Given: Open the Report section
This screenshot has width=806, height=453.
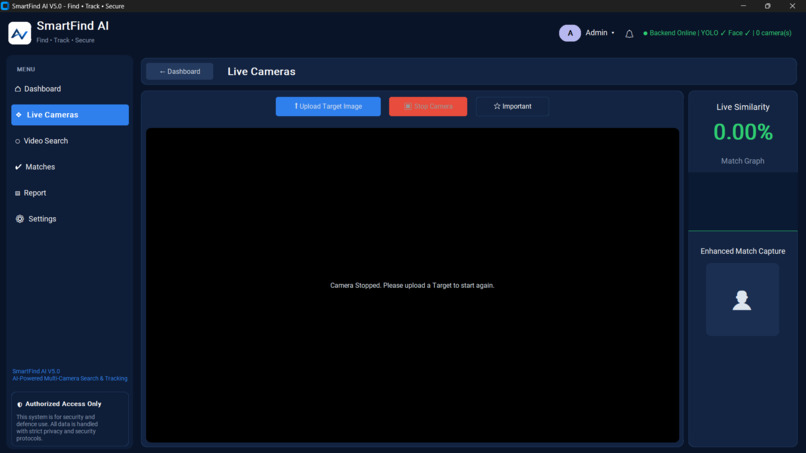Looking at the screenshot, I should point(70,193).
